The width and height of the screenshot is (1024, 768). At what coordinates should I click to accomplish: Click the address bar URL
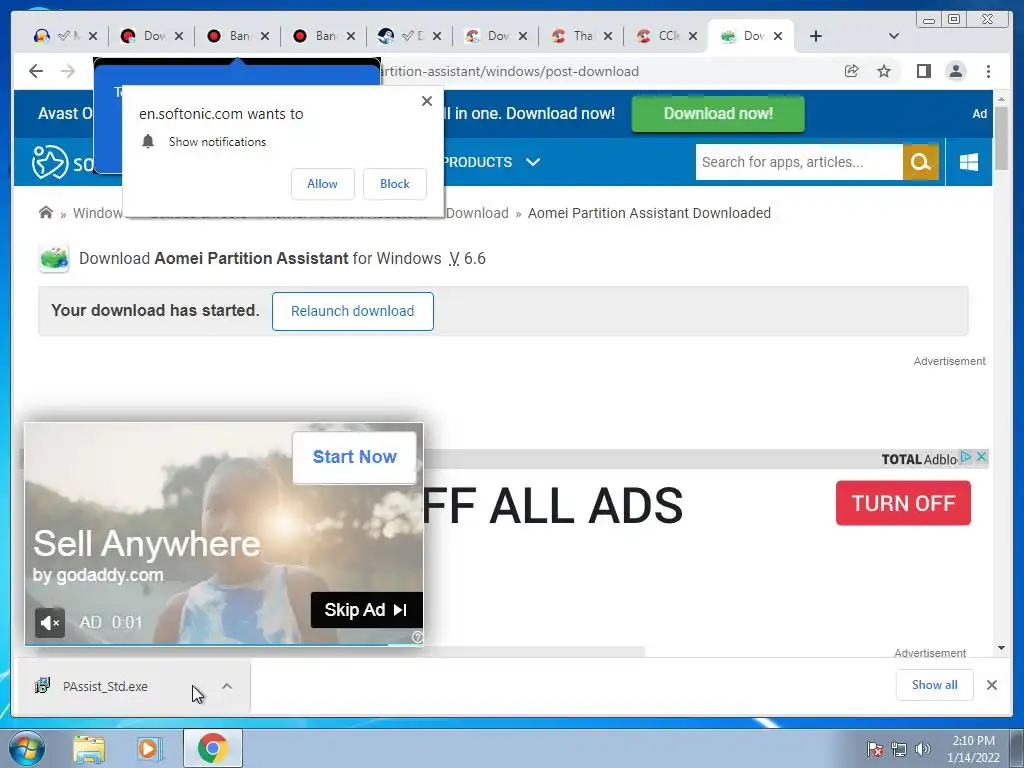coord(509,71)
